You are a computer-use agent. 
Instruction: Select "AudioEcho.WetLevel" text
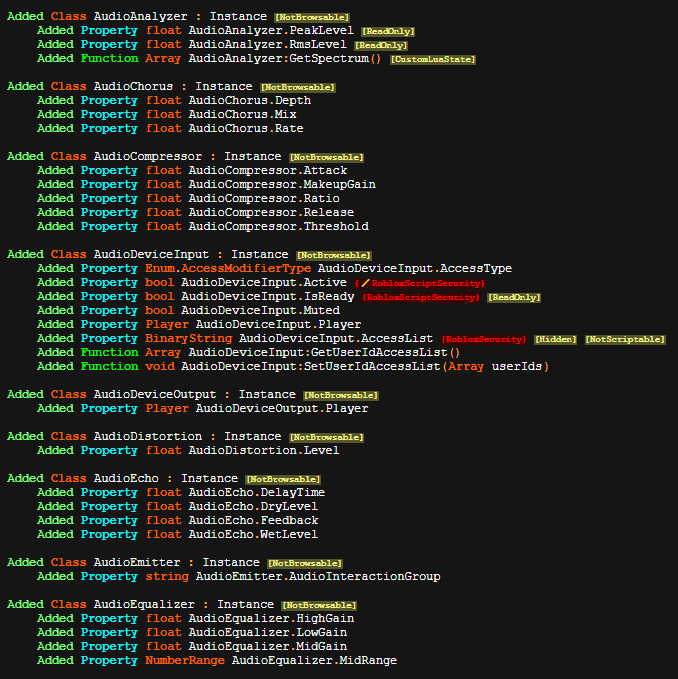click(x=253, y=534)
